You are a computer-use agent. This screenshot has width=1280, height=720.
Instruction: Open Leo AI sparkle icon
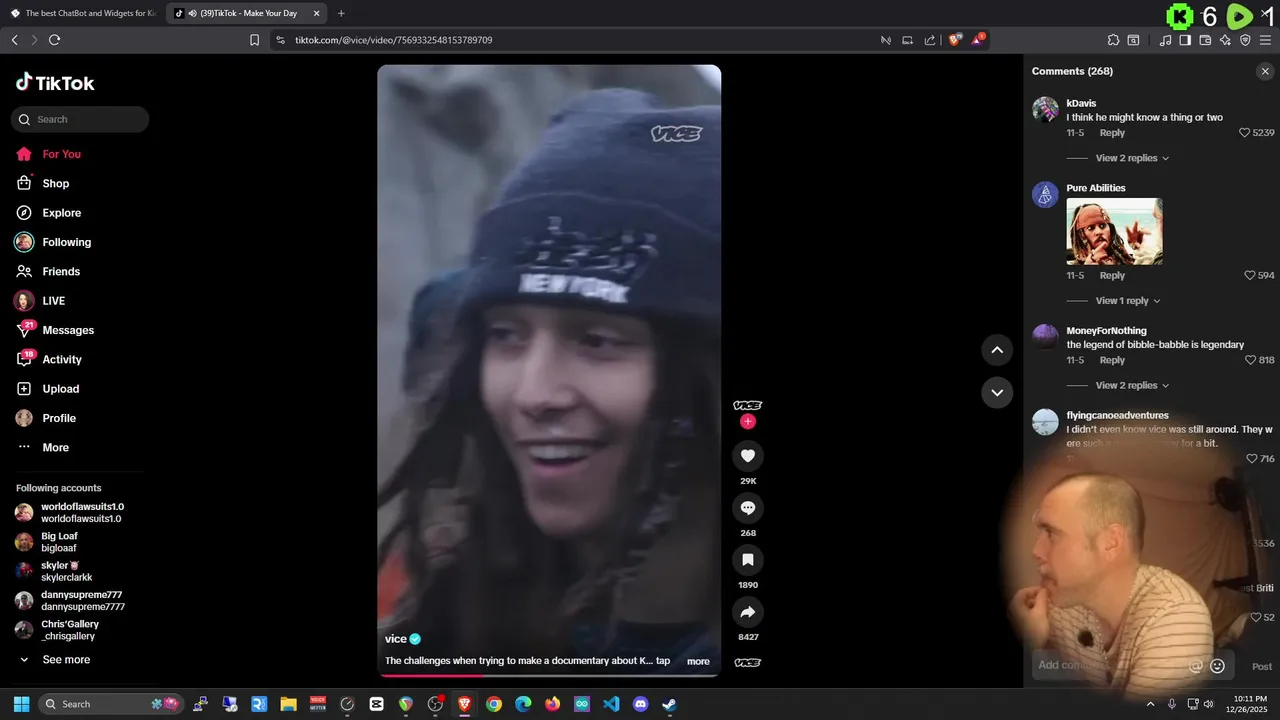coord(1225,40)
